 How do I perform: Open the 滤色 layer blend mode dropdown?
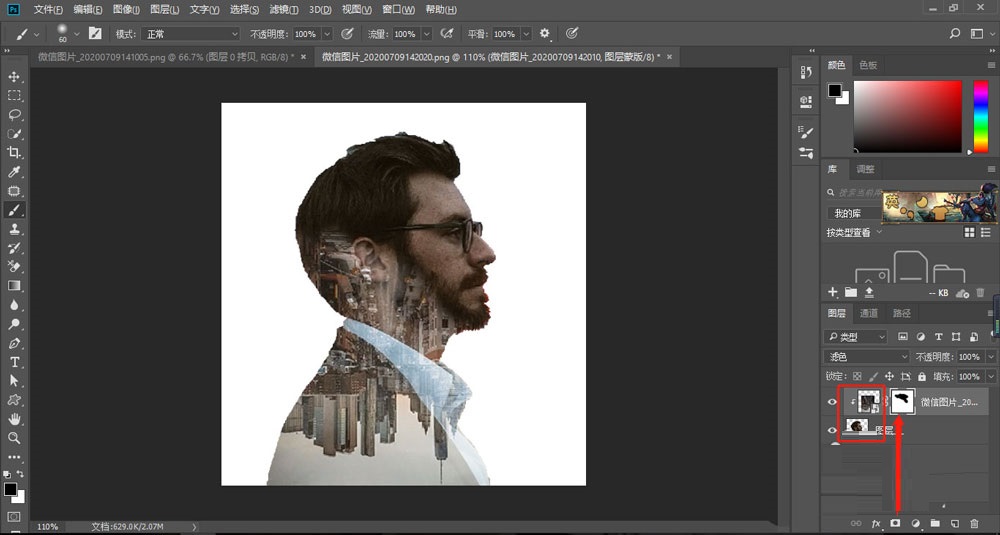[866, 357]
